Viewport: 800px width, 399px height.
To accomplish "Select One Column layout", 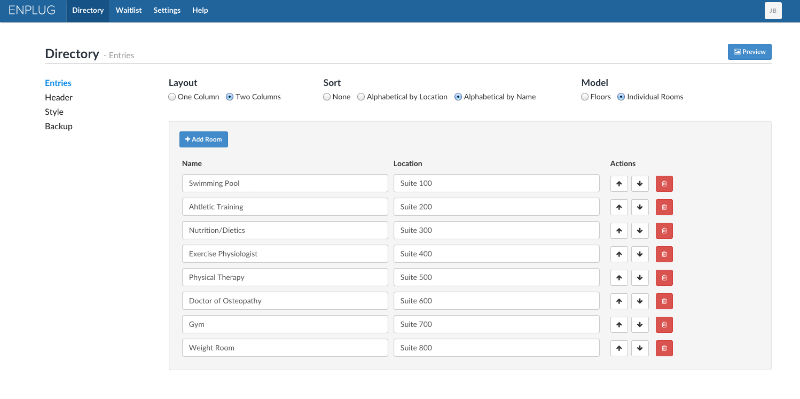I will tap(172, 97).
